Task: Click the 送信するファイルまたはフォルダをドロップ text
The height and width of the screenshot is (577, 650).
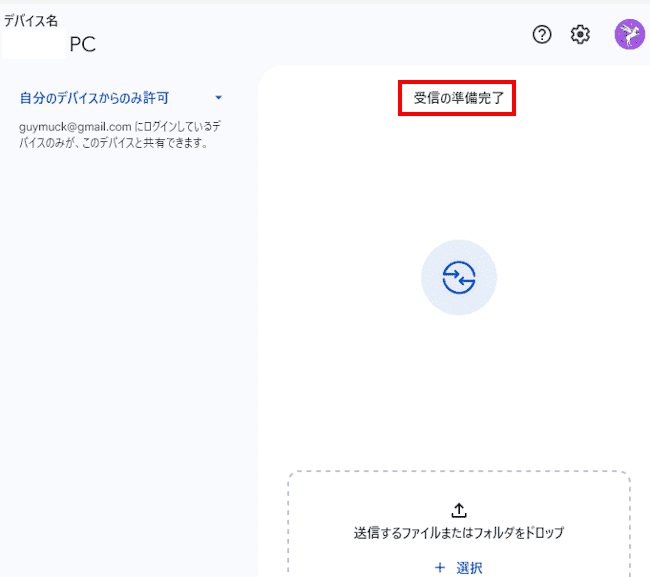Action: 459,533
